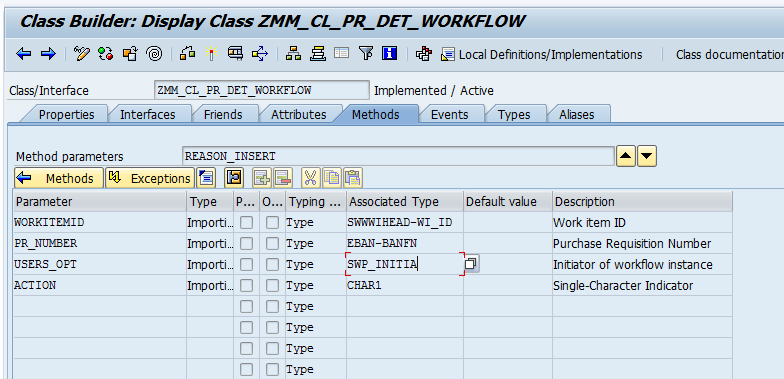This screenshot has width=784, height=379.
Task: Click the Source code icon beside Exceptions
Action: tap(206, 178)
